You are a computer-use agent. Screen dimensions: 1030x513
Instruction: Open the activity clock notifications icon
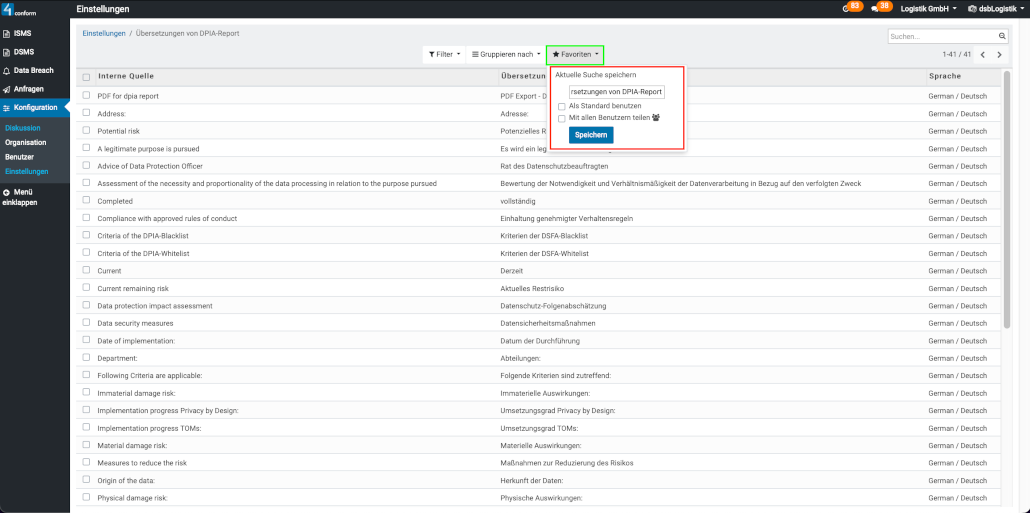846,9
